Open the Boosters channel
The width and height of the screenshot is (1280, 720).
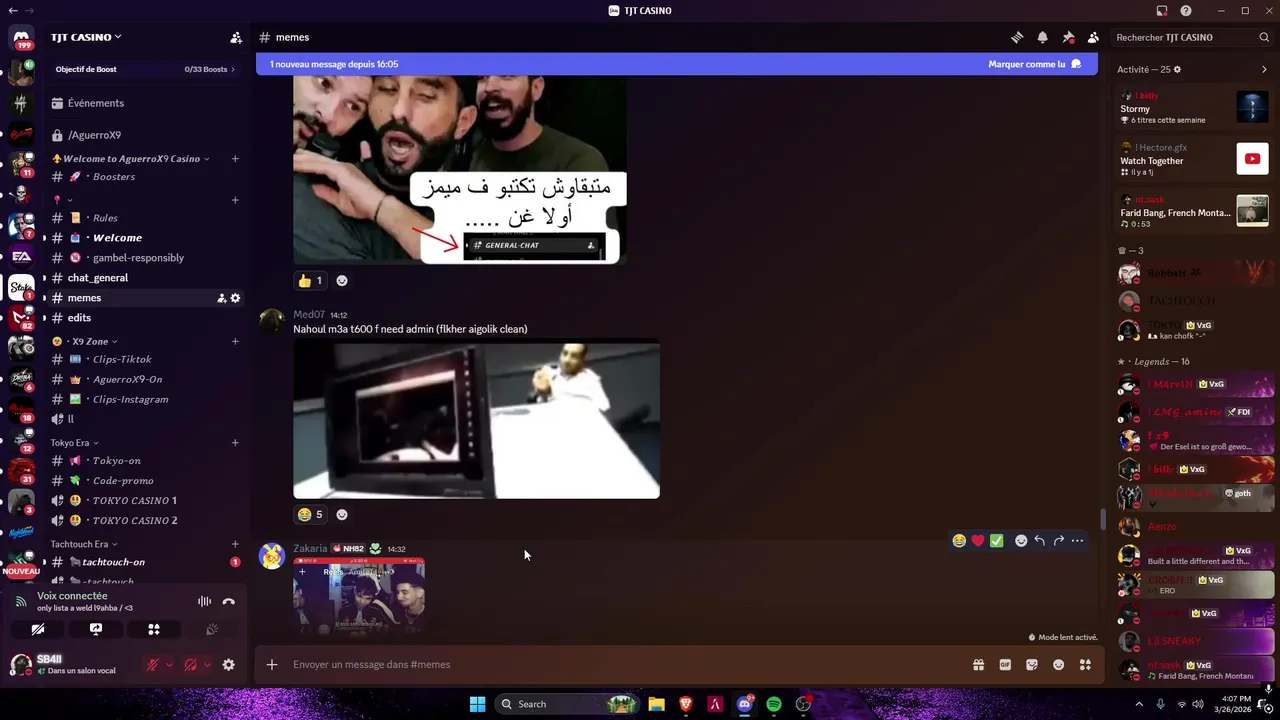113,177
